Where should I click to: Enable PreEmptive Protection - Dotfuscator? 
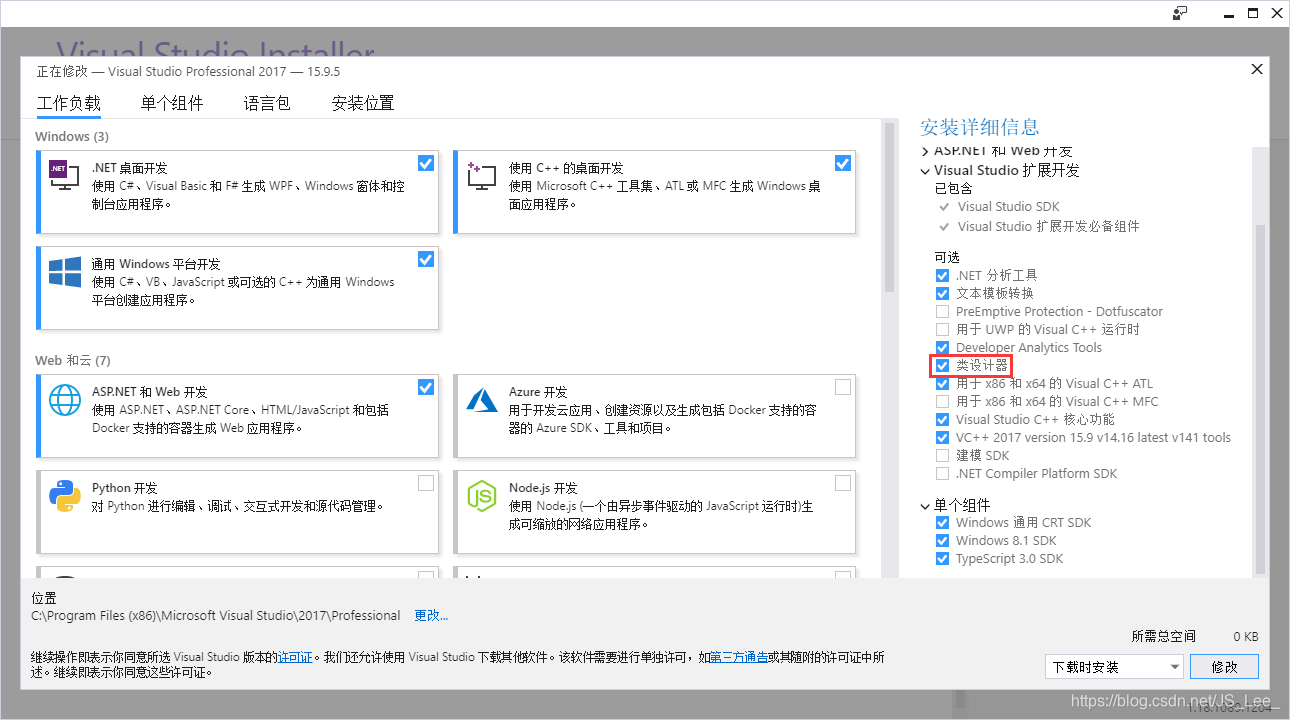click(942, 311)
